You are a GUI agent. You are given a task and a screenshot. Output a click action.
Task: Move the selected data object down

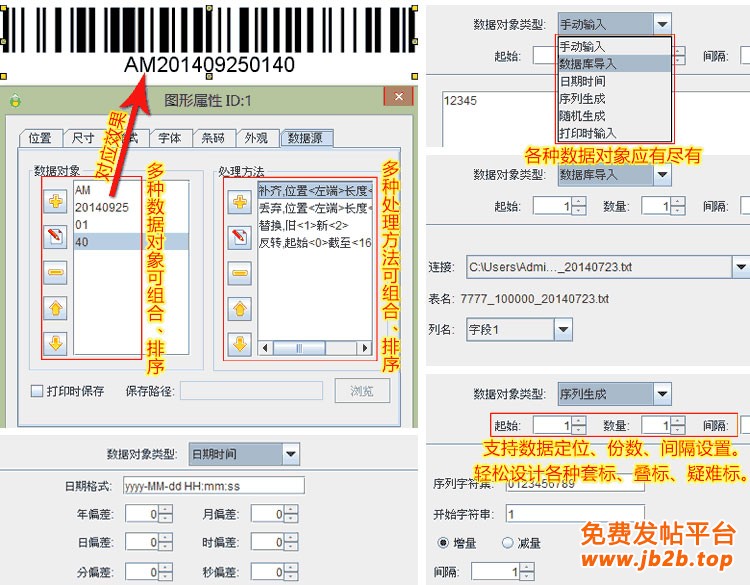point(55,343)
